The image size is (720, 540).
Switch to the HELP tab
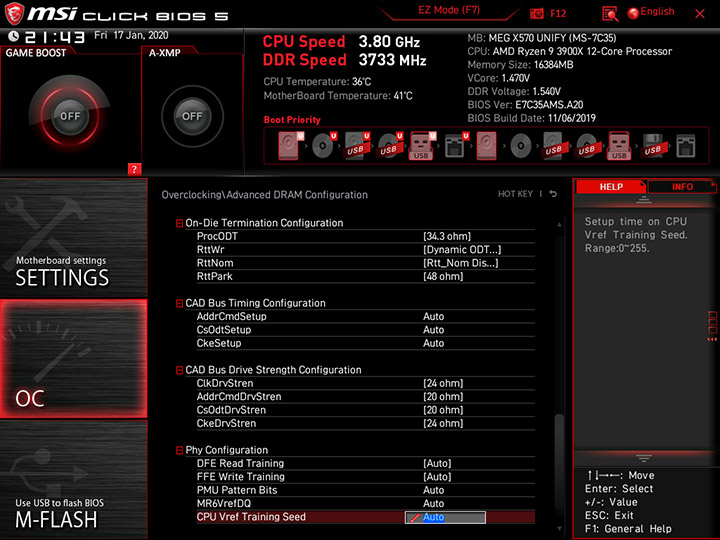(x=611, y=187)
